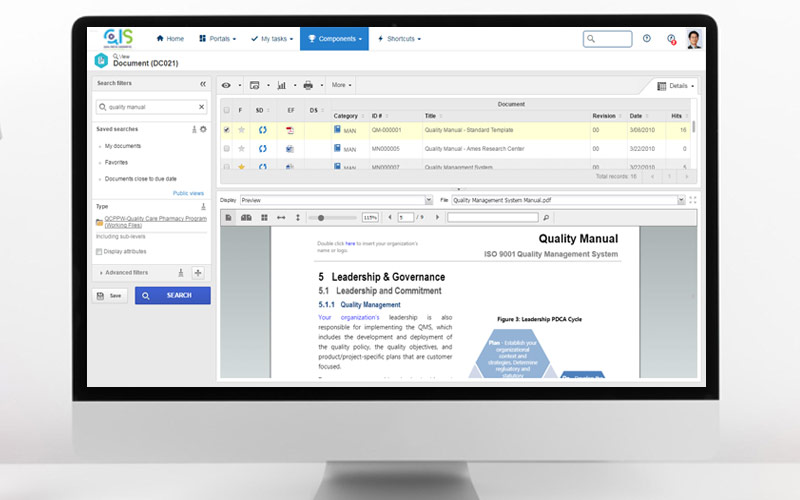The image size is (800, 500).
Task: Click the bar chart icon in the toolbar
Action: [281, 85]
